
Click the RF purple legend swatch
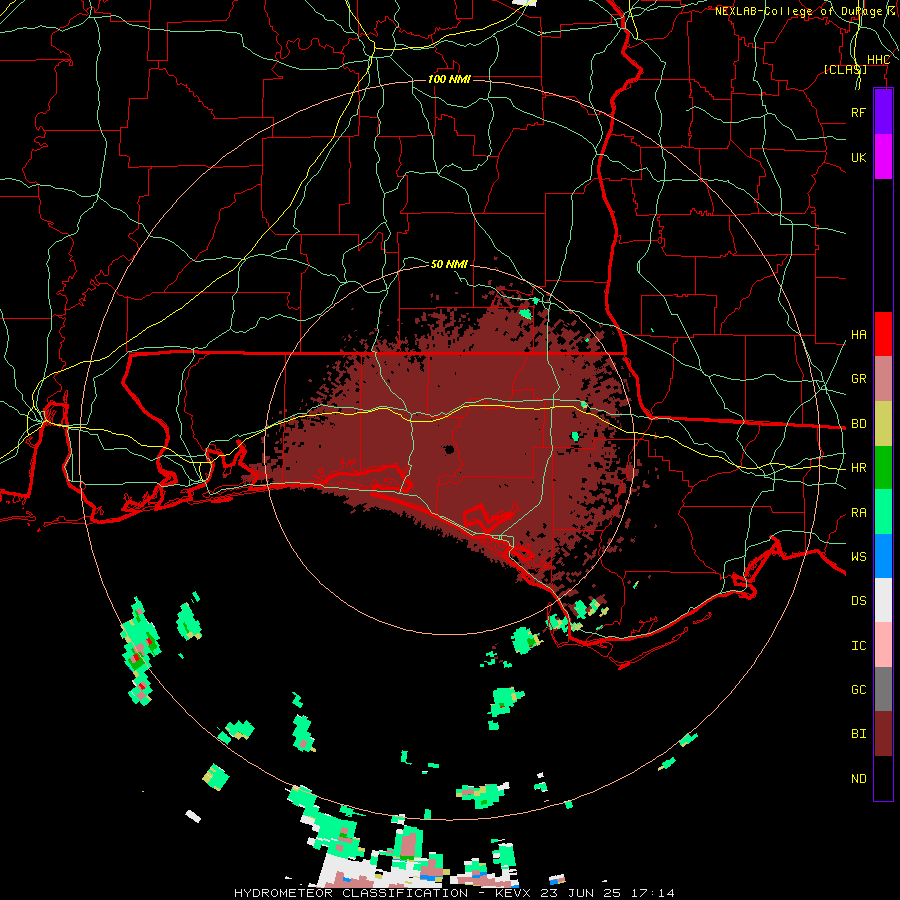[883, 112]
